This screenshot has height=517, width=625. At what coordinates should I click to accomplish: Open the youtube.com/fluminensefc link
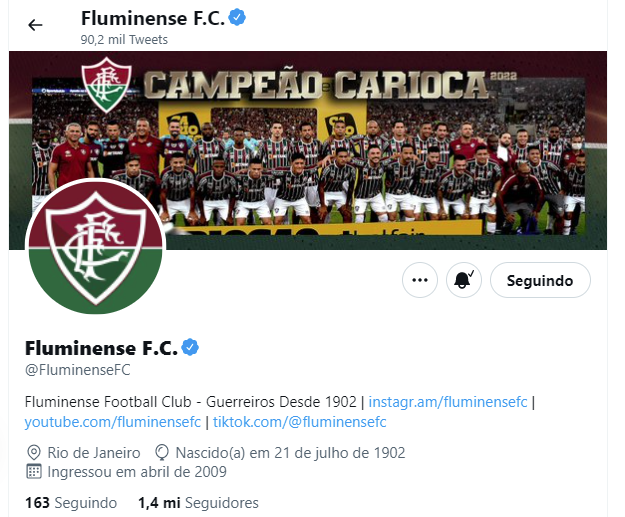pyautogui.click(x=112, y=422)
